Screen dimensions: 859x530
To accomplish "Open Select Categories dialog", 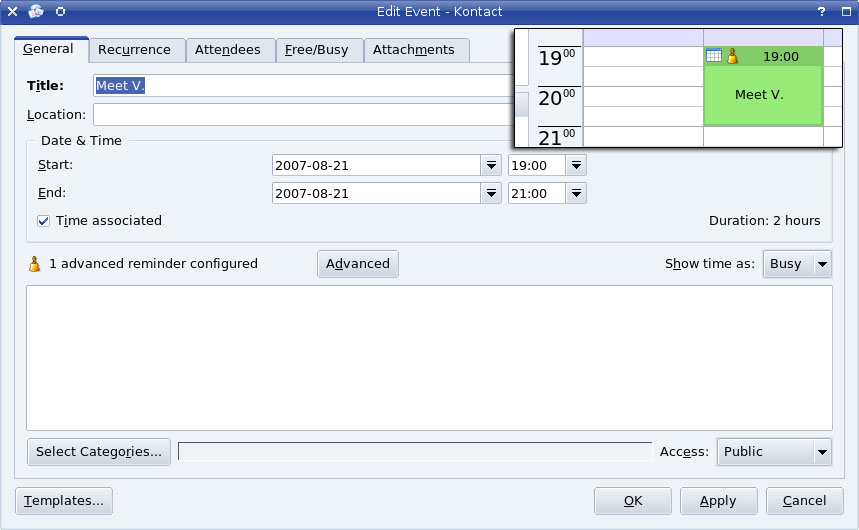I will point(99,452).
